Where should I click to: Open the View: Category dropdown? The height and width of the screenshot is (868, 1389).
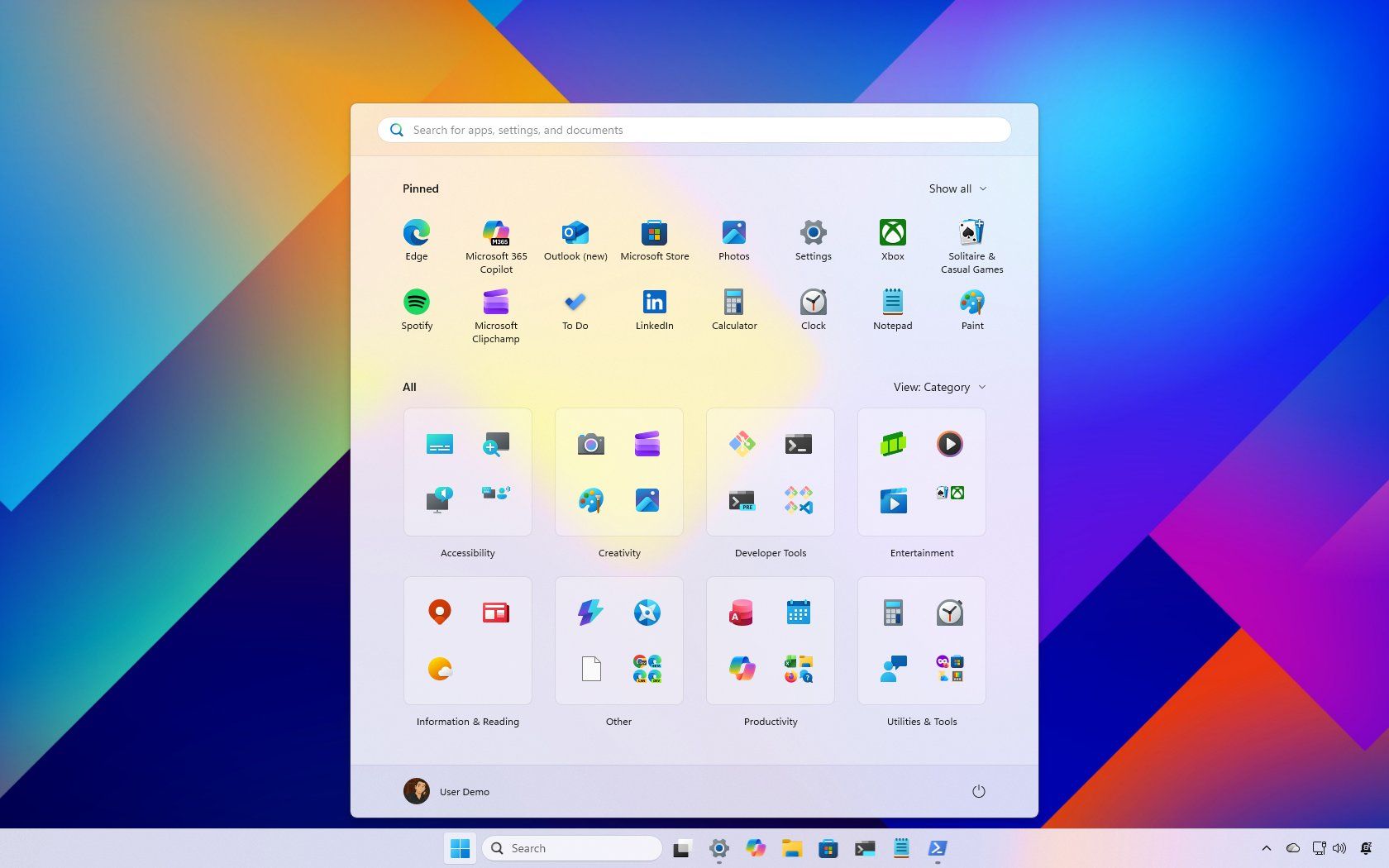(x=939, y=387)
